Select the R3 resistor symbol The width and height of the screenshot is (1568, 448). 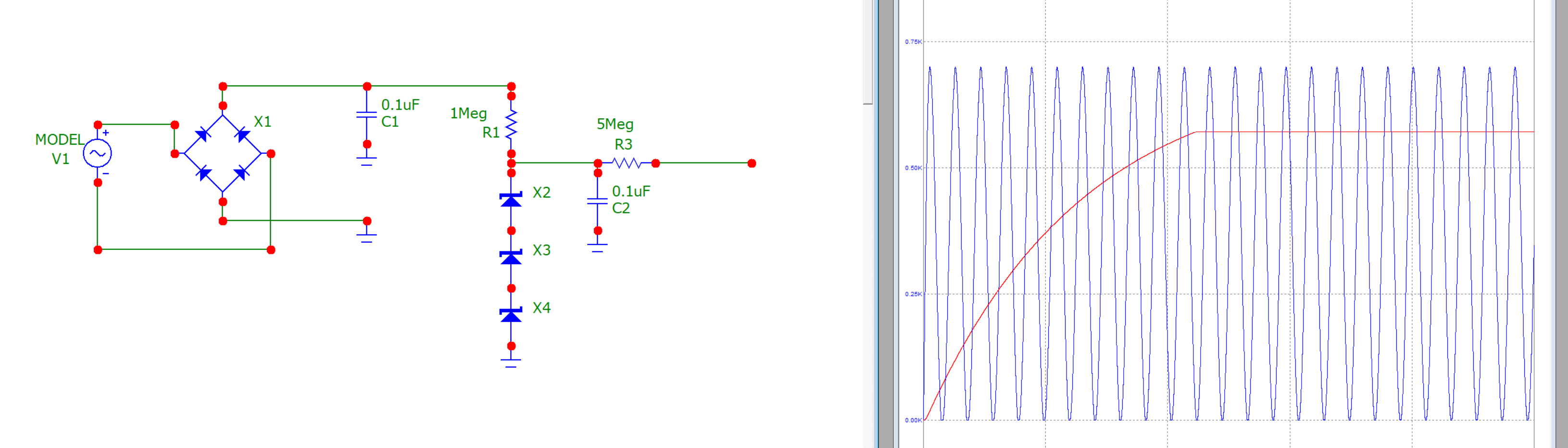(627, 163)
